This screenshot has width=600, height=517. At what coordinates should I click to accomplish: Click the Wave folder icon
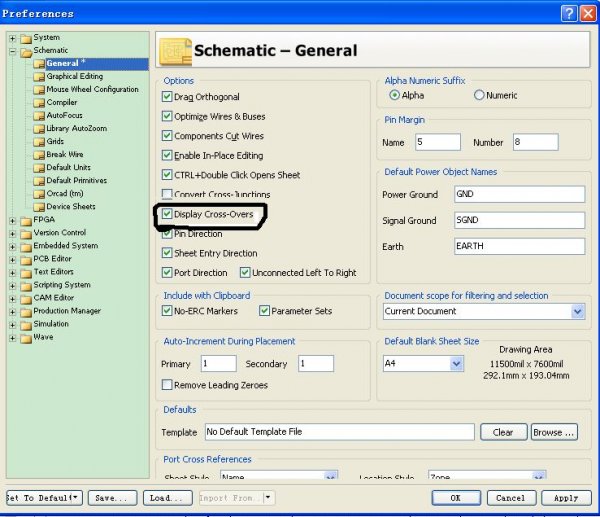tap(26, 338)
